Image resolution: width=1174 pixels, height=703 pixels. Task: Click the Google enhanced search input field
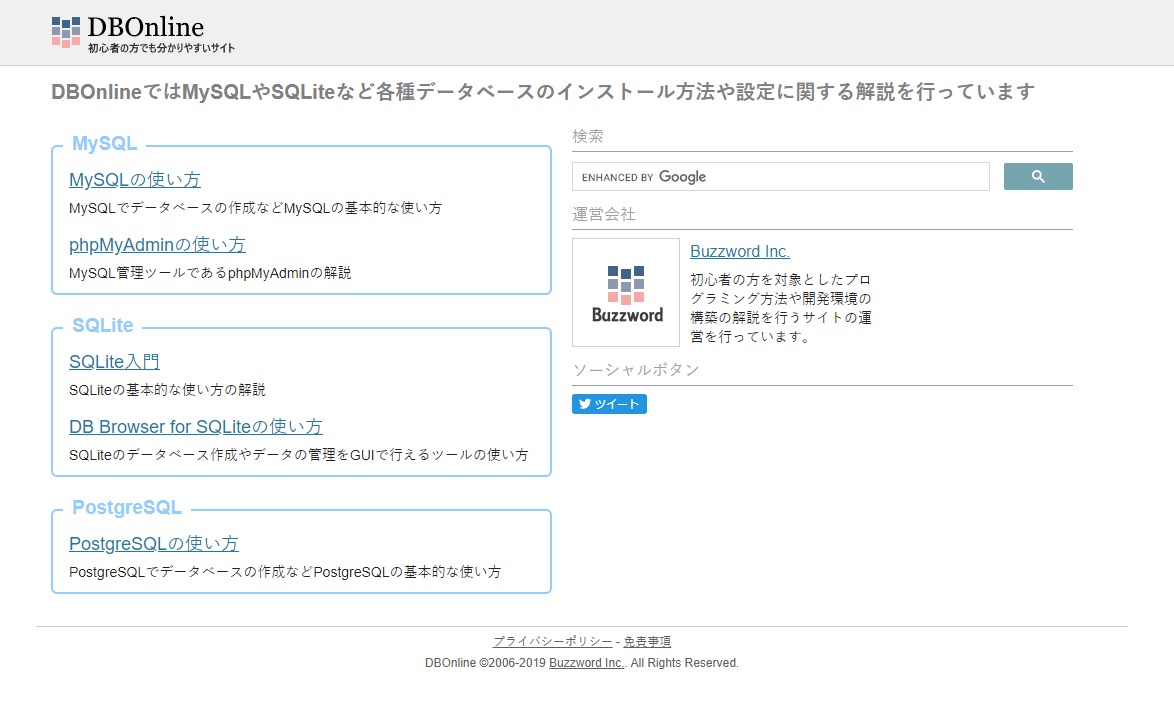click(x=781, y=177)
